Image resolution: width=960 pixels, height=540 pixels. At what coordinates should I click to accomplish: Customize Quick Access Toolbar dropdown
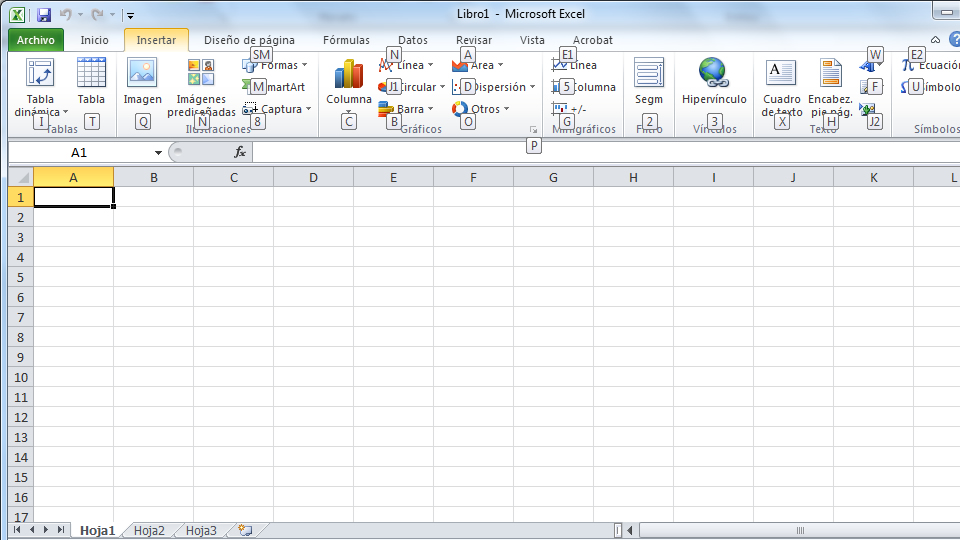130,15
